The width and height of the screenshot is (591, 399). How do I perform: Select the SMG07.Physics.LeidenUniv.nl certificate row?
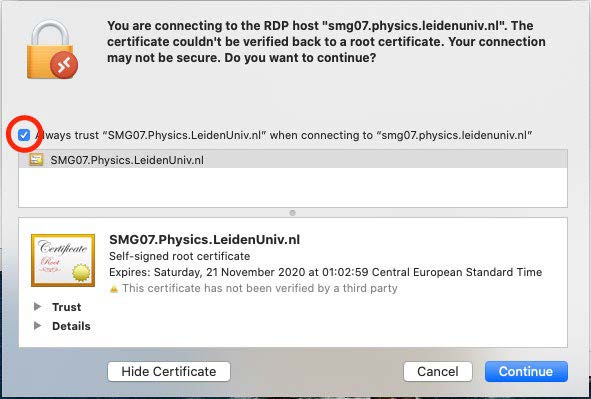point(293,160)
